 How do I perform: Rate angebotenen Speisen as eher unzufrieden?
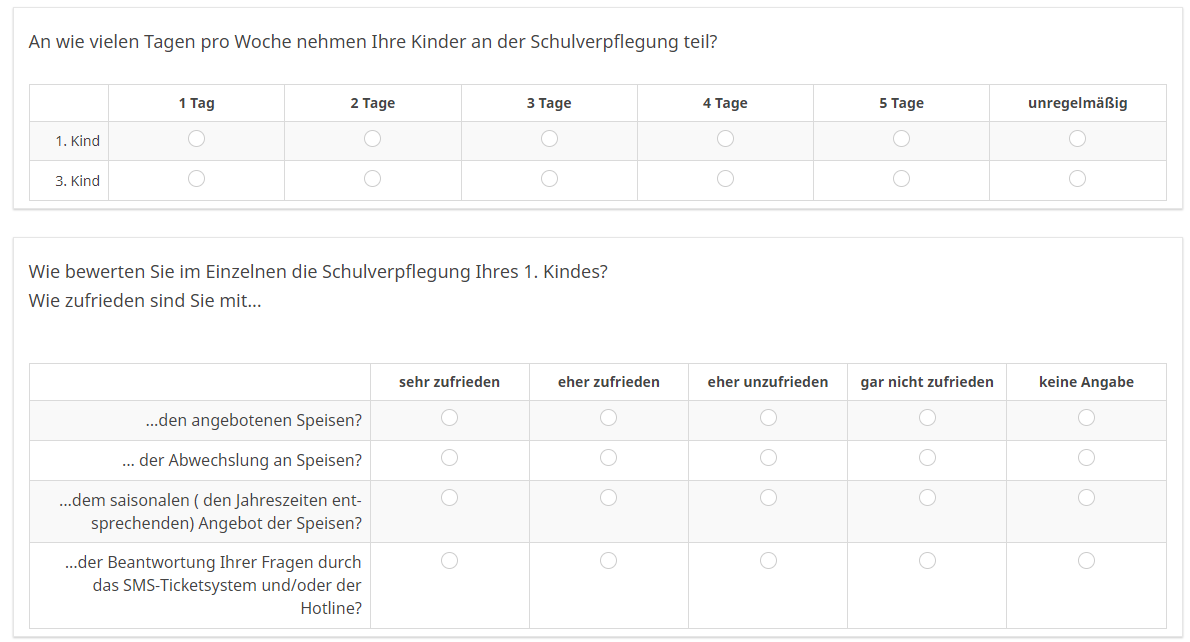point(768,418)
